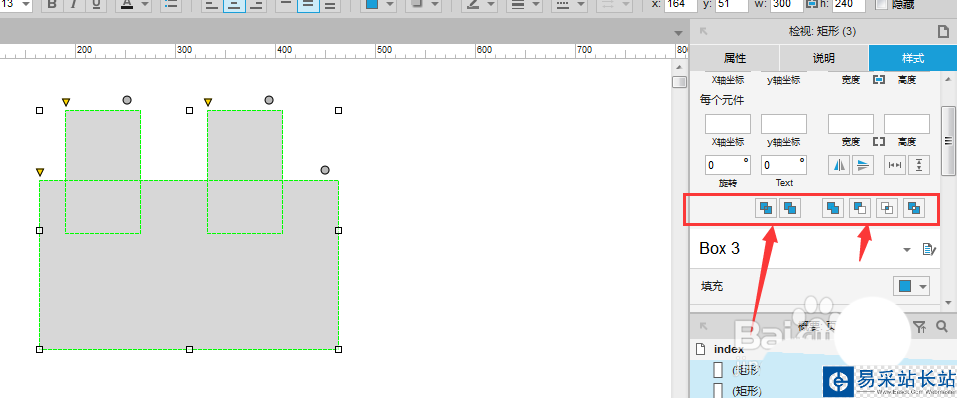Toggle italic text style
957x398 pixels.
click(74, 5)
